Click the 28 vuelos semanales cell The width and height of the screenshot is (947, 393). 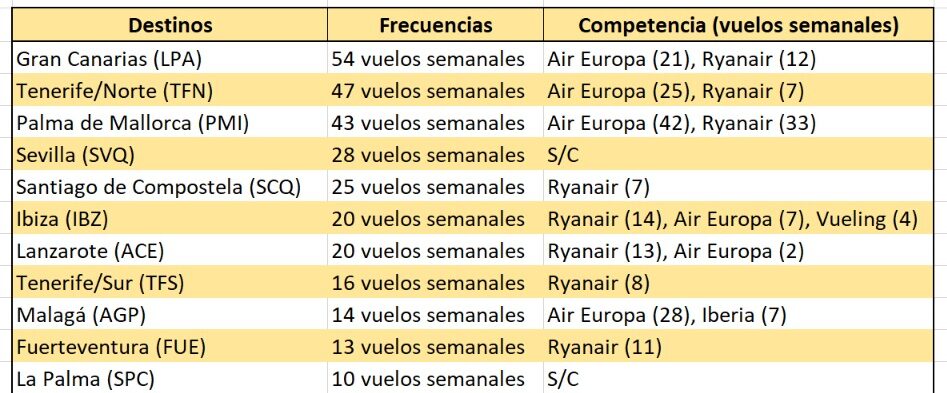pyautogui.click(x=435, y=155)
